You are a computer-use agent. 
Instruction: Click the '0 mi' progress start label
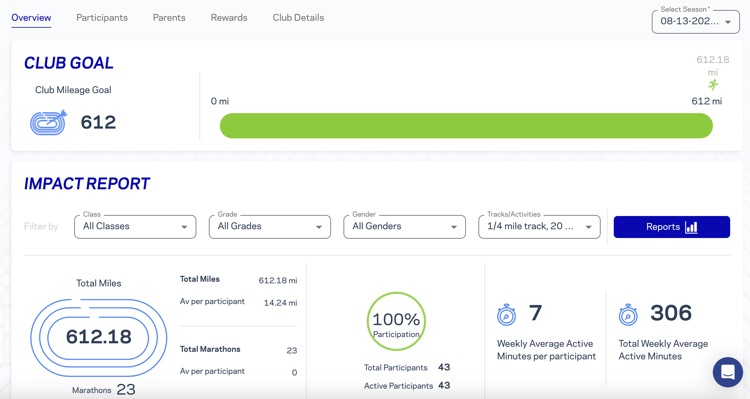[x=220, y=101]
